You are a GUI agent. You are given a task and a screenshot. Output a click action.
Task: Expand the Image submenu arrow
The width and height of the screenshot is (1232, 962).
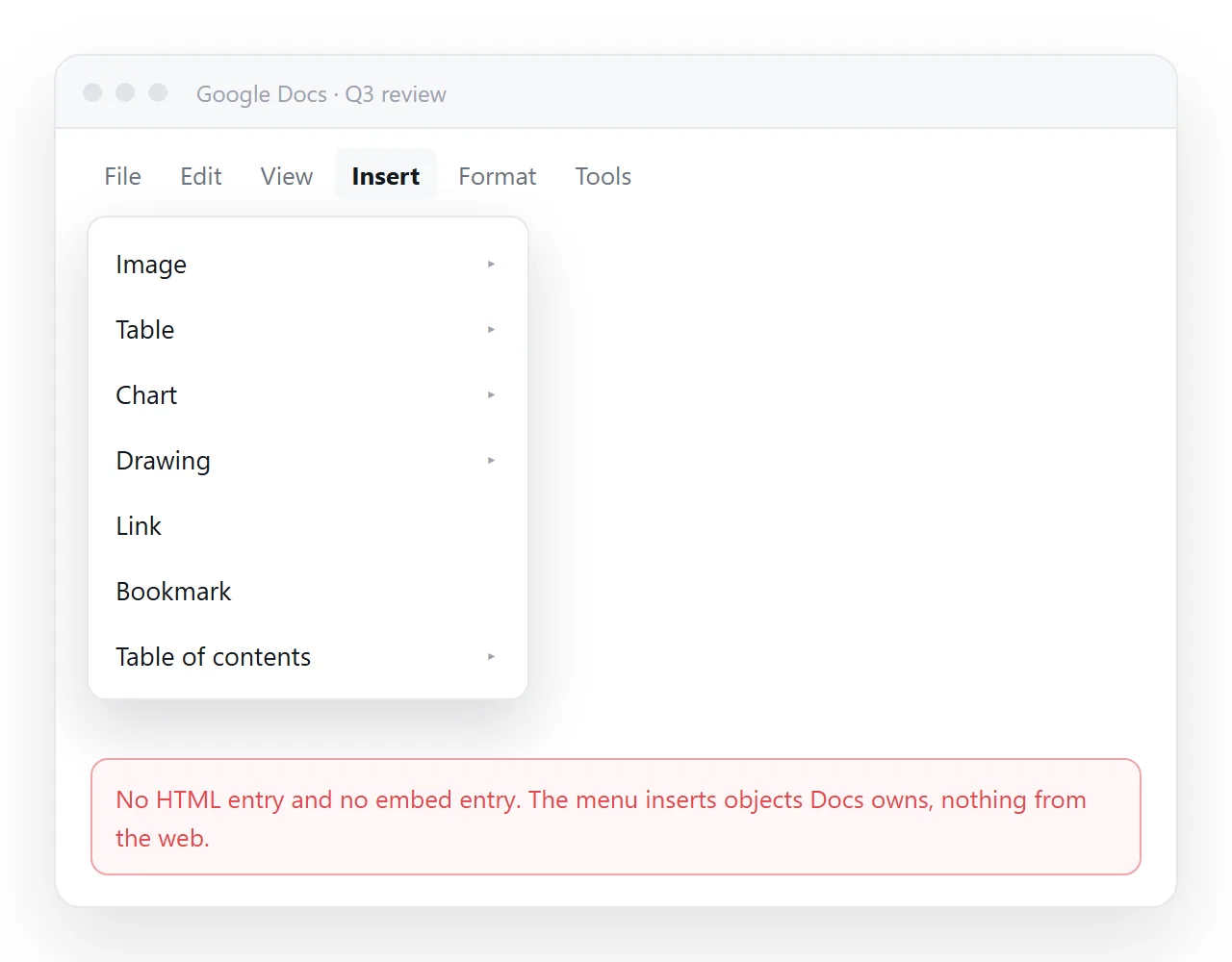coord(491,264)
